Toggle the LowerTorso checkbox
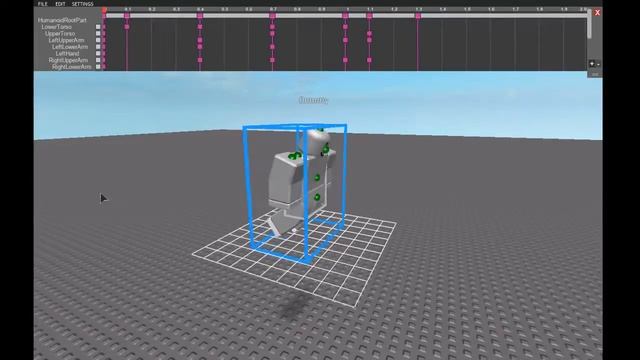This screenshot has width=640, height=360. [98, 27]
